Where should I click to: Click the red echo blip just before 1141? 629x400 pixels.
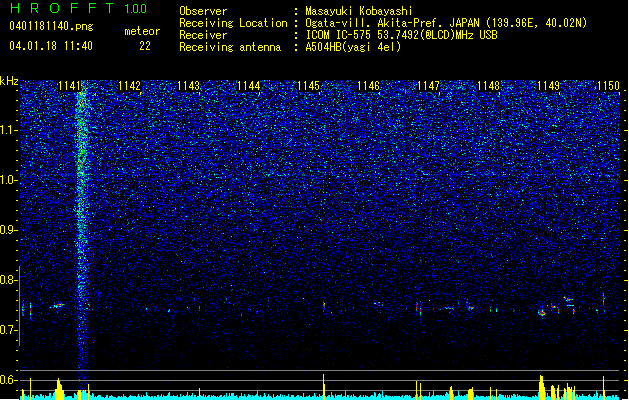click(x=59, y=306)
